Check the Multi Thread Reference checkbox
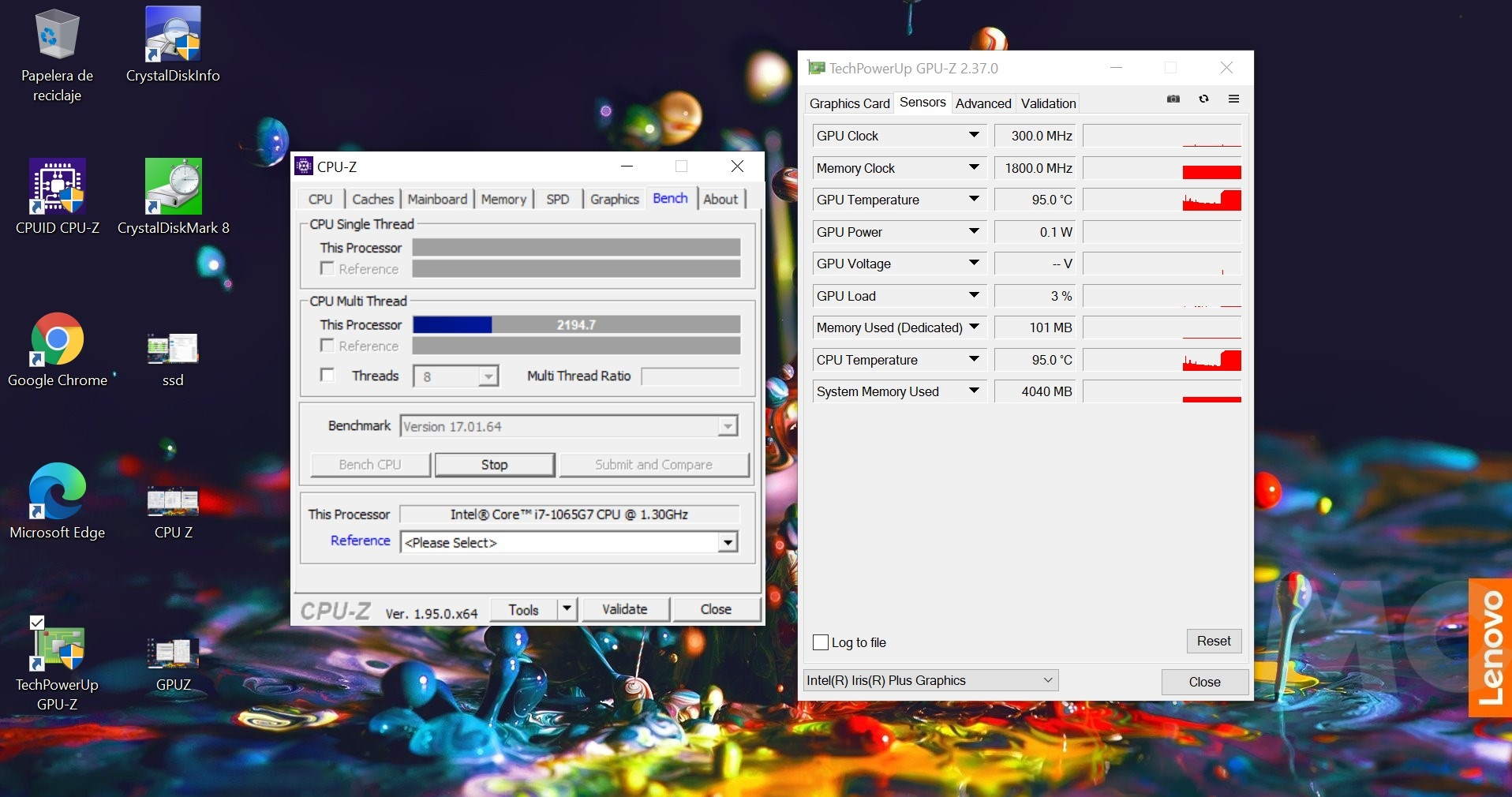 (327, 346)
